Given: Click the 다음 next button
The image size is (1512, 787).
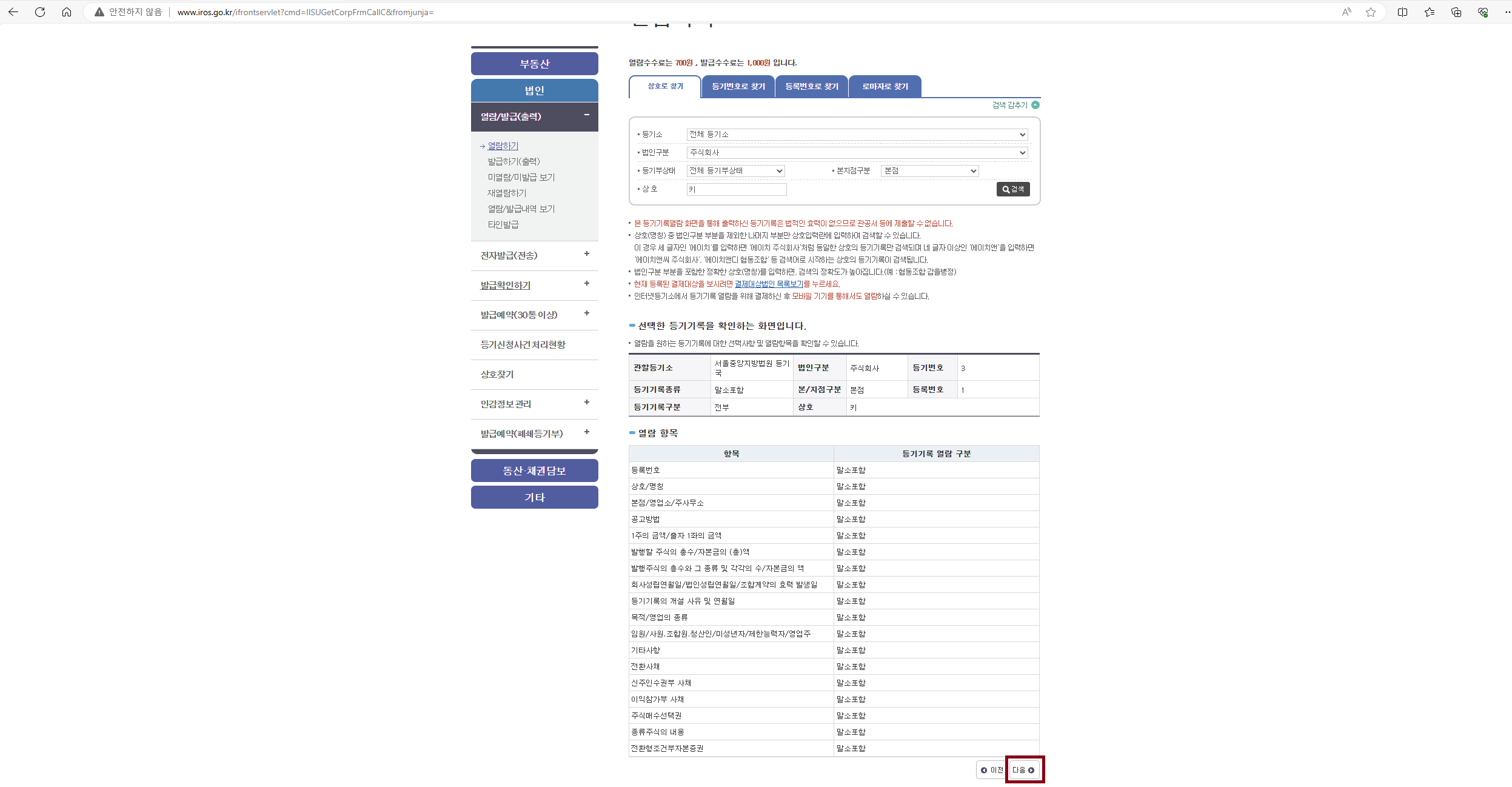Looking at the screenshot, I should click(1024, 770).
